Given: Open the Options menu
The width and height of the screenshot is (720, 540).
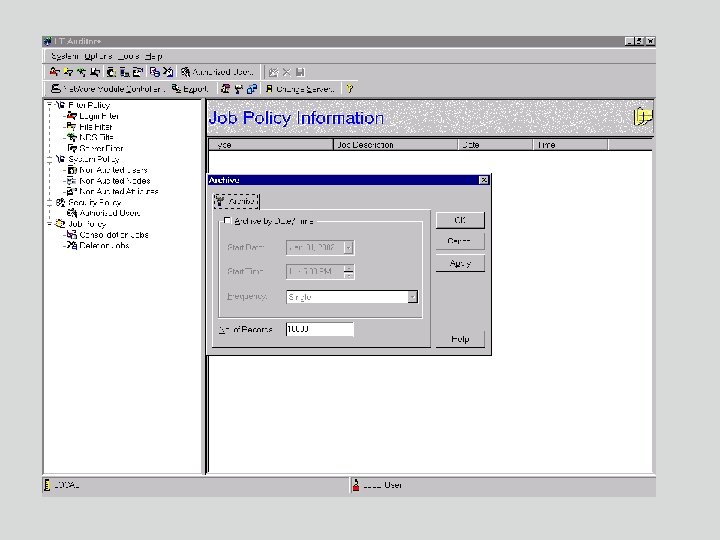Looking at the screenshot, I should click(98, 56).
